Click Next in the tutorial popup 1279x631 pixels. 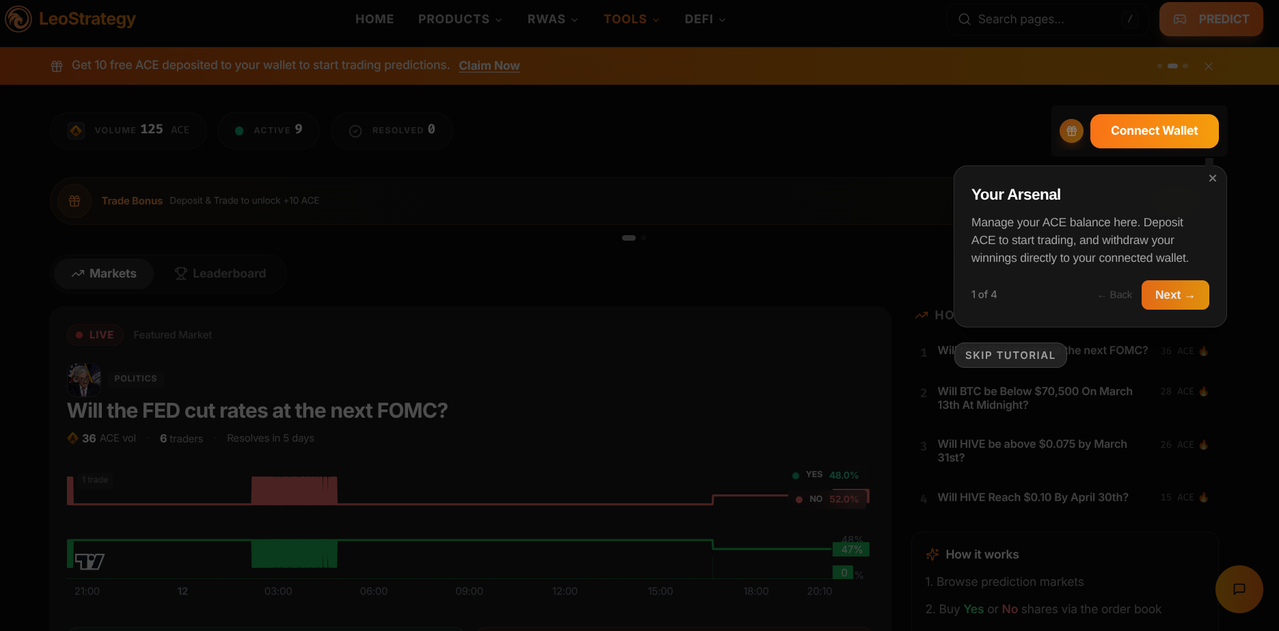[1175, 295]
